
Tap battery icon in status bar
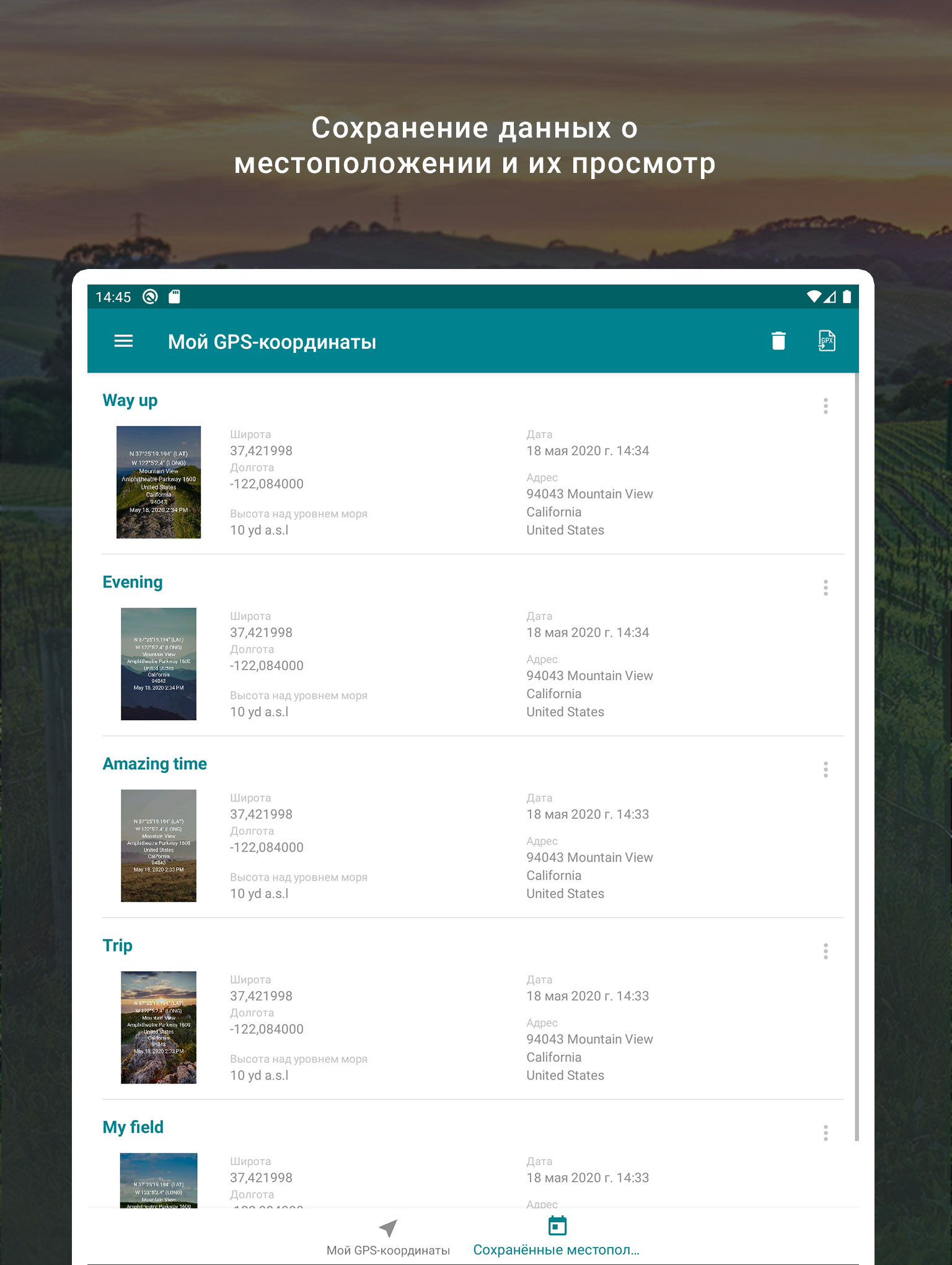click(x=847, y=297)
